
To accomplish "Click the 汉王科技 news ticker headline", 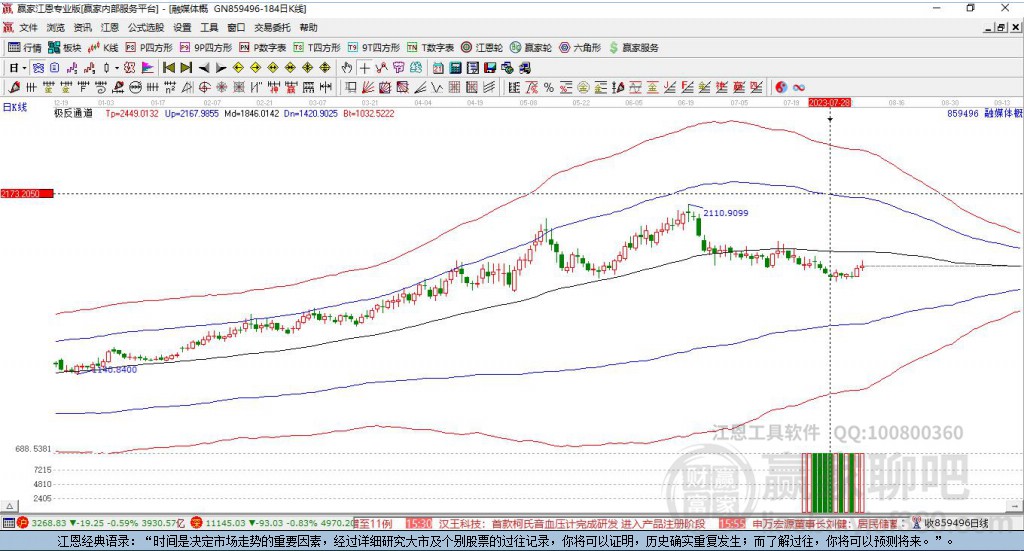I will click(x=572, y=523).
